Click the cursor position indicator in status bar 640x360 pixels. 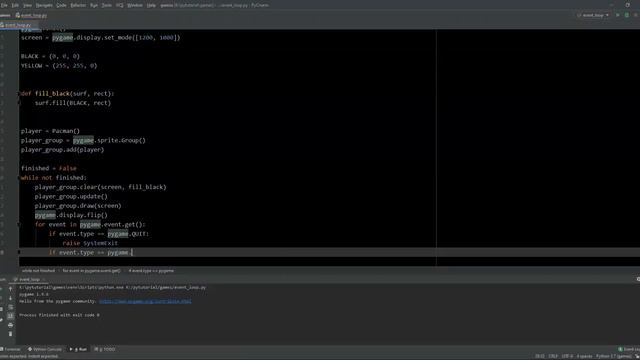540,356
